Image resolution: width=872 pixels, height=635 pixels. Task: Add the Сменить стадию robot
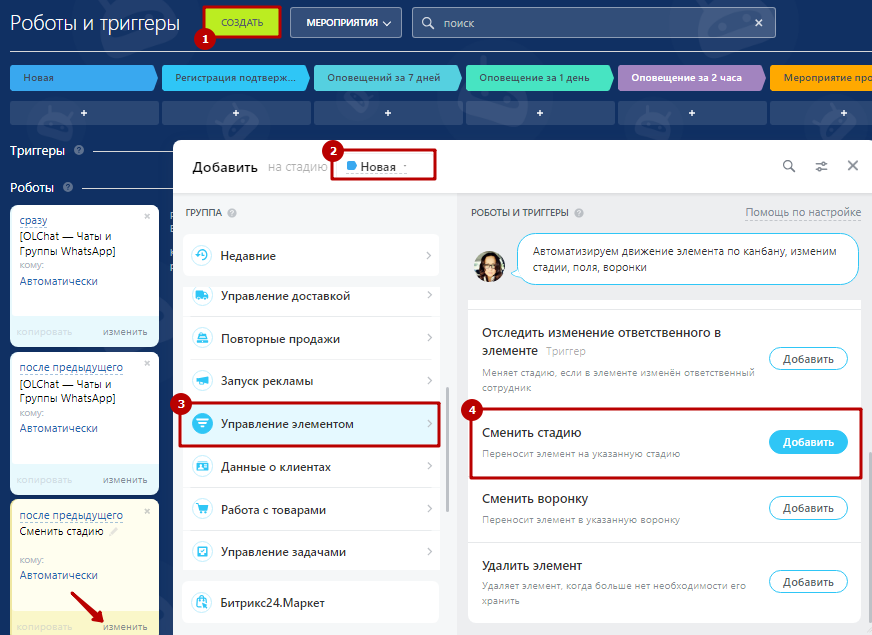(x=807, y=442)
